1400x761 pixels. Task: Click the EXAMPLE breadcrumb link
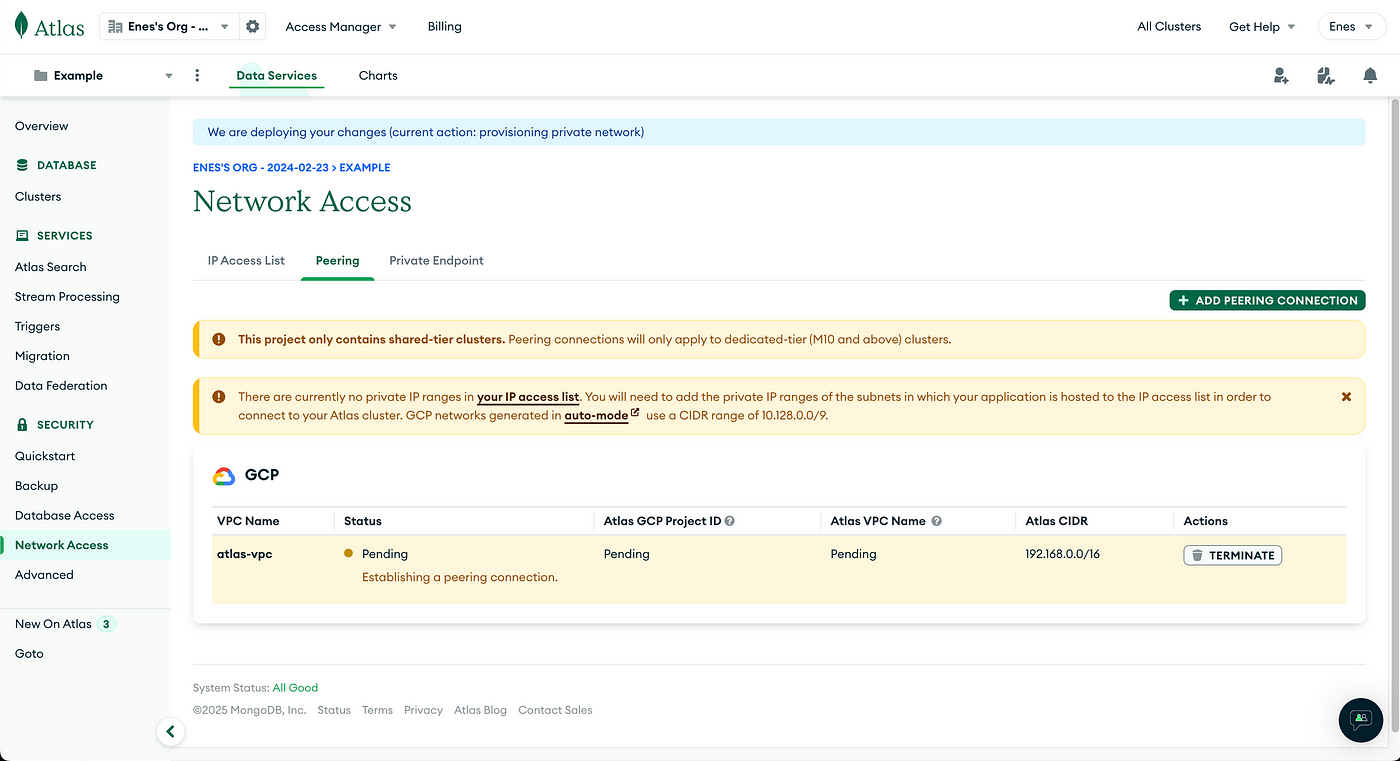coord(365,168)
